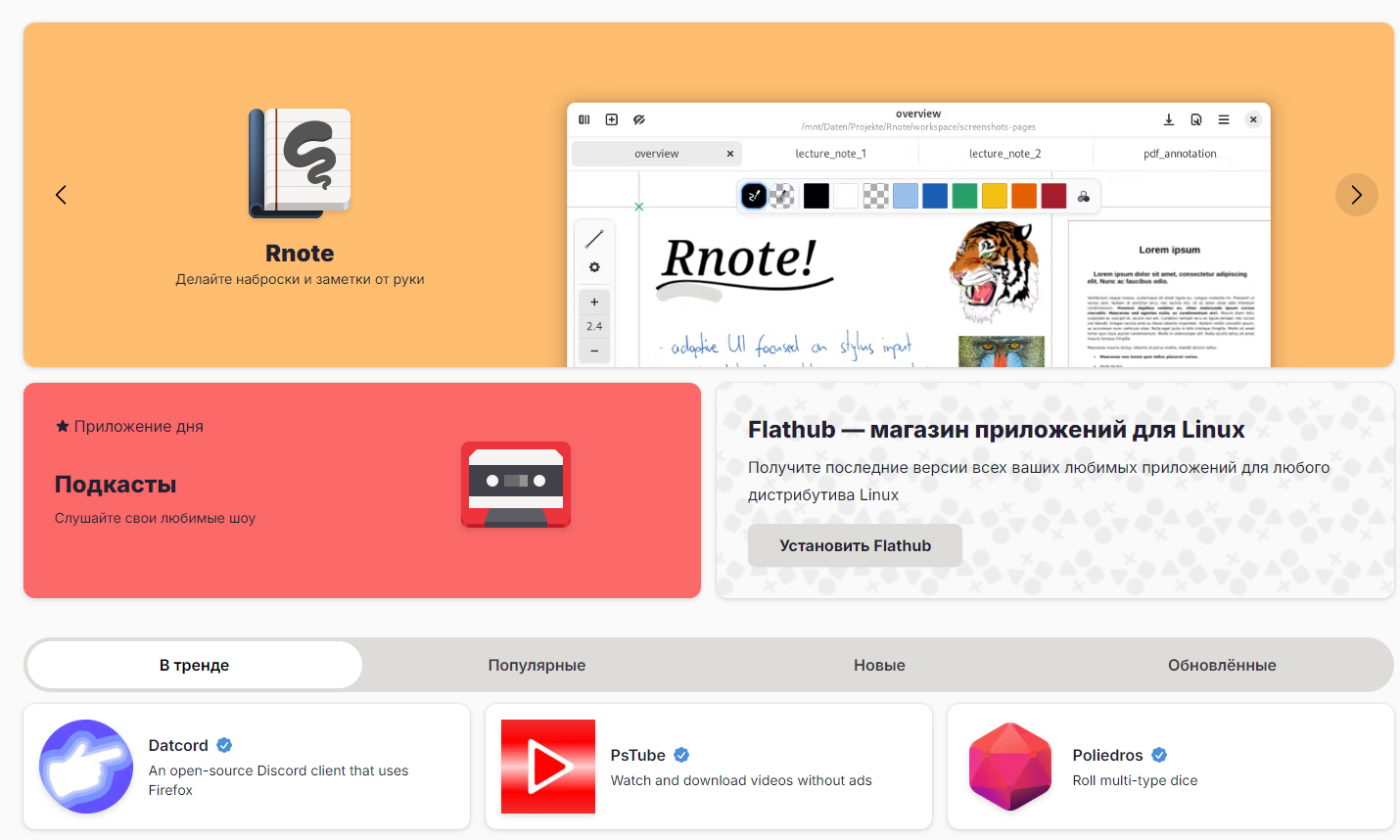This screenshot has width=1400, height=840.
Task: Select the lecture_note_2 tab in Rnote screenshot
Action: [1005, 154]
